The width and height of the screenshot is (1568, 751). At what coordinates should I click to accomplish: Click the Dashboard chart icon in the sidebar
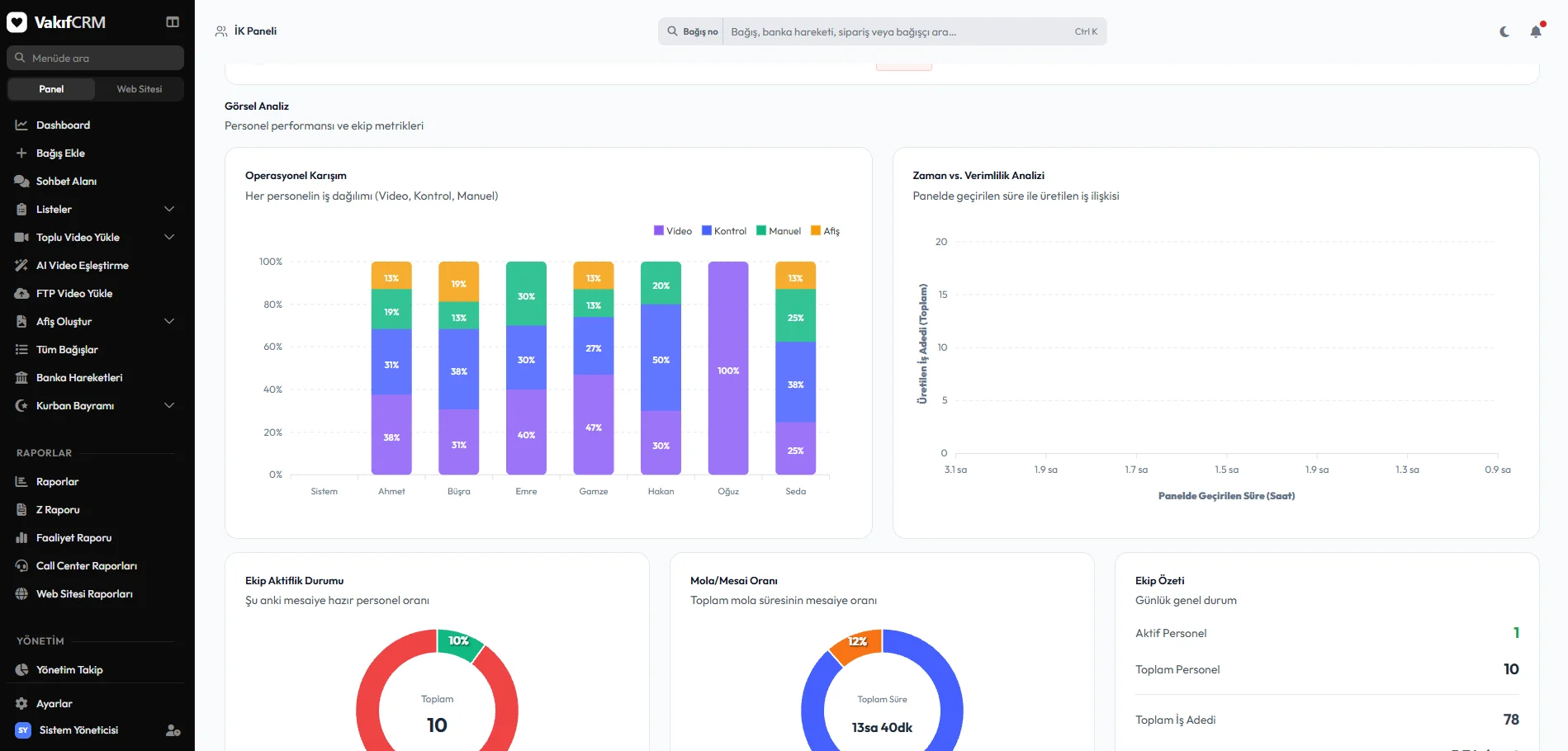click(21, 125)
